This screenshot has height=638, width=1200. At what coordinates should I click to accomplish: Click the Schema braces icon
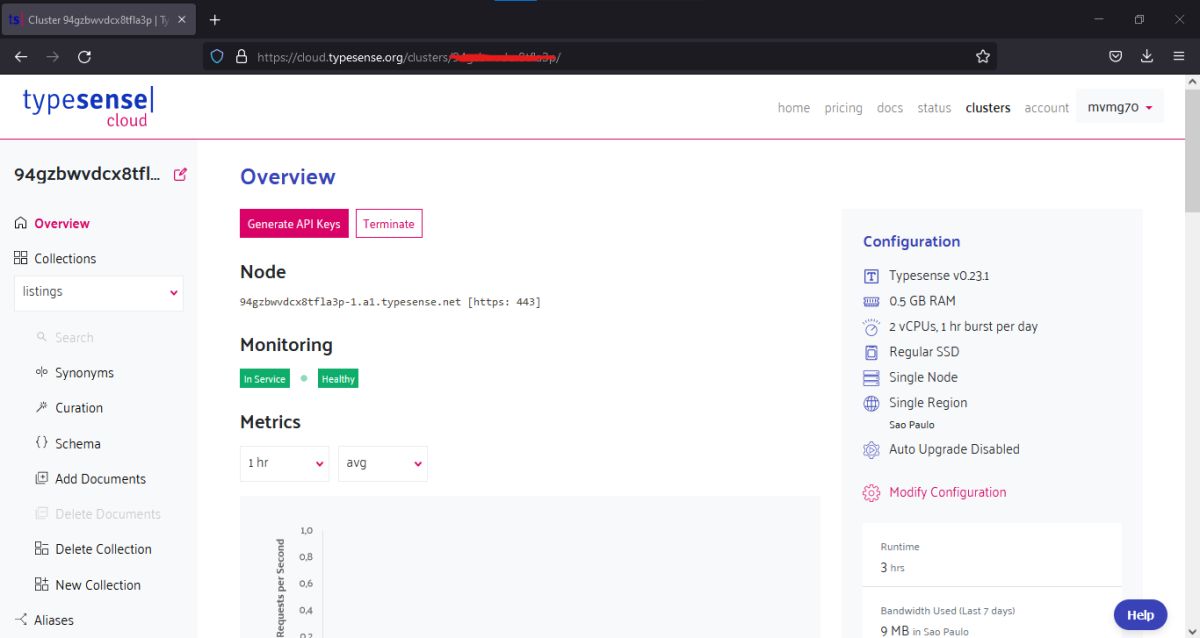42,442
